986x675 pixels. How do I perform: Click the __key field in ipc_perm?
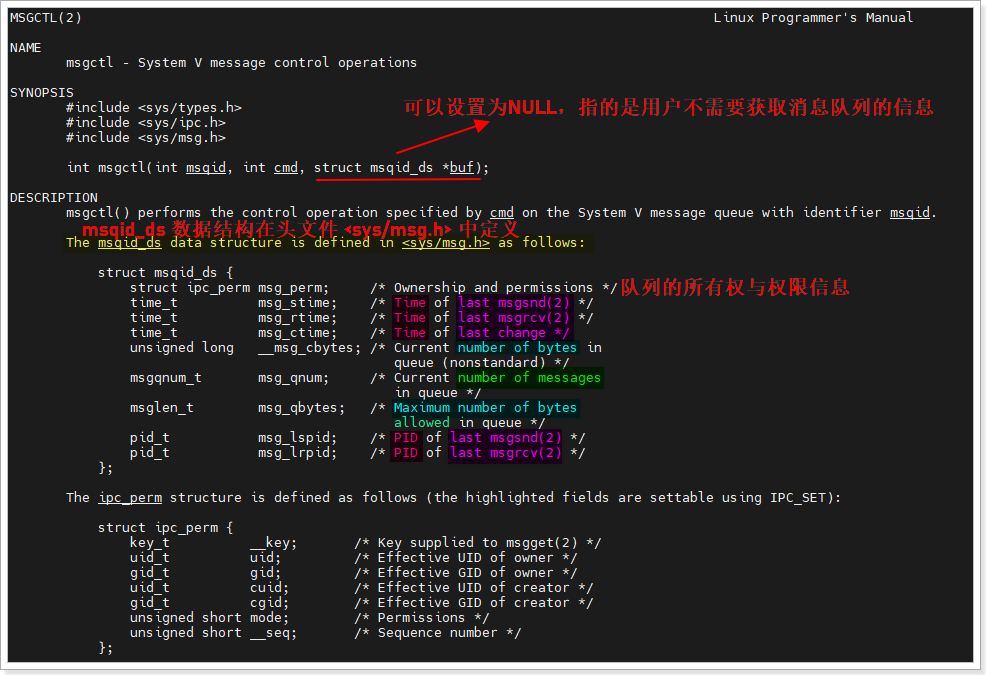(273, 543)
